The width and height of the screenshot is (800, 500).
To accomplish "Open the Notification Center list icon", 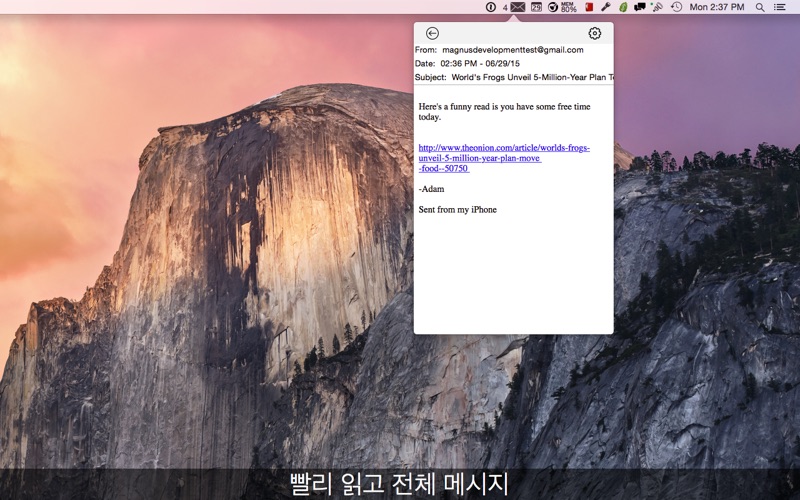I will 779,7.
